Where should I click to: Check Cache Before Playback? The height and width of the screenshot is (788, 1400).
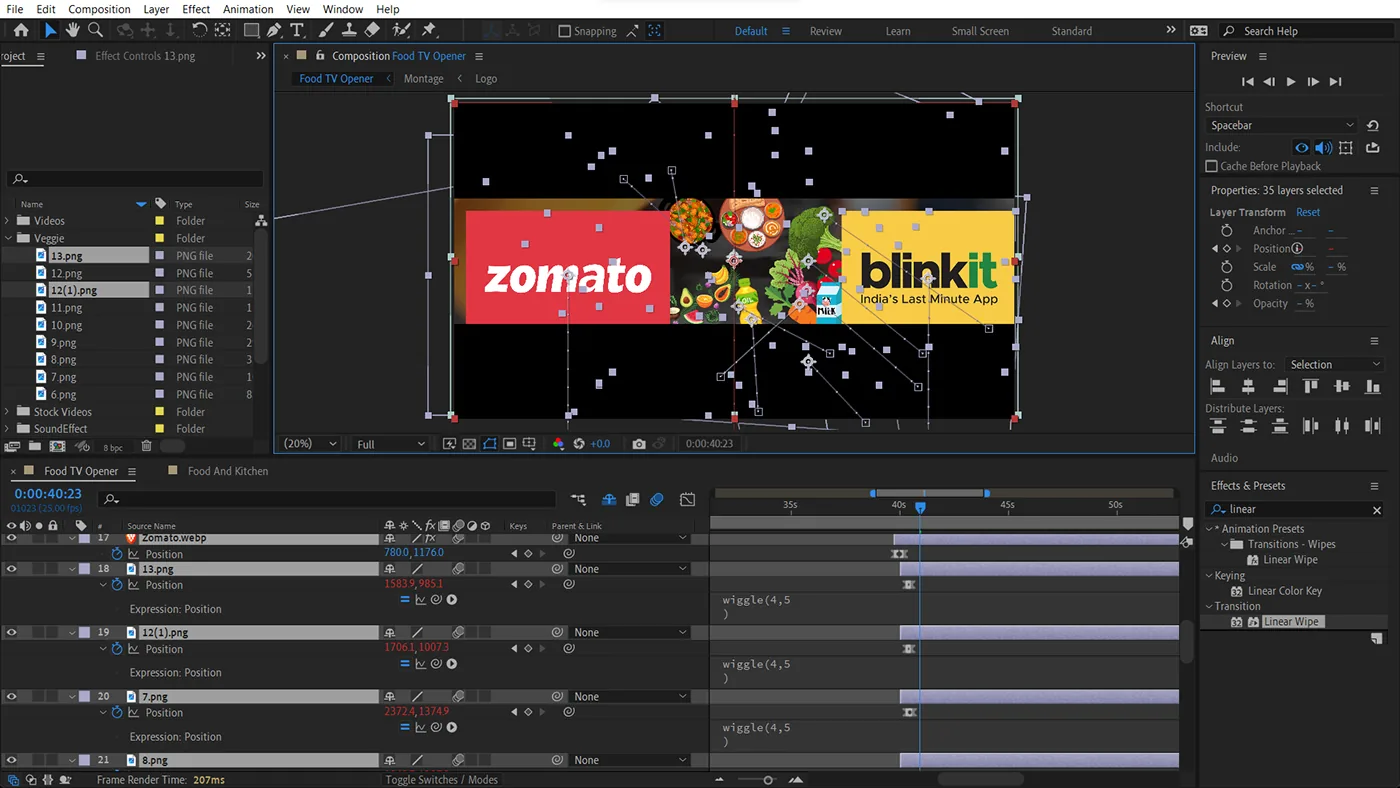pos(1211,166)
